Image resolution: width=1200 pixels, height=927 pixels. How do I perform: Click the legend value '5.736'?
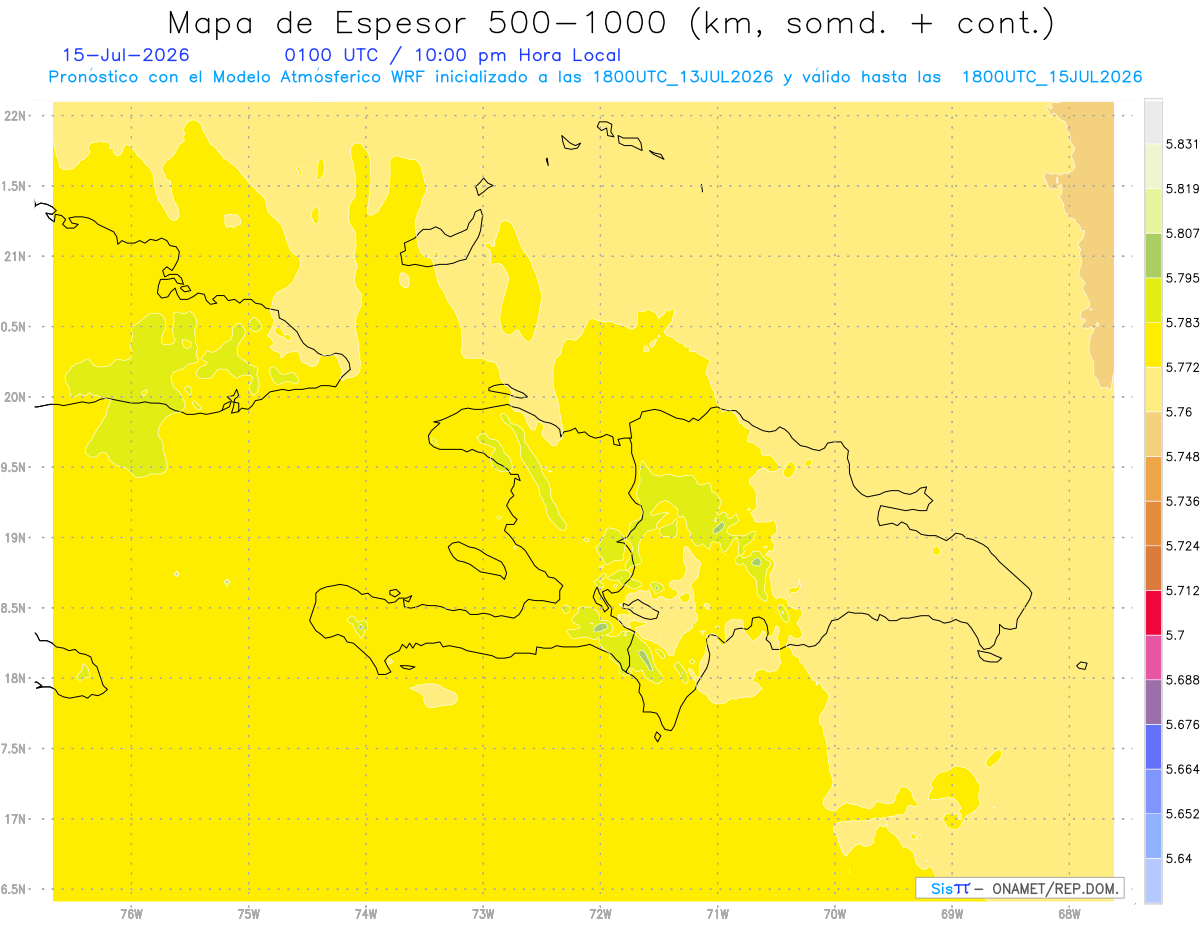click(1182, 501)
